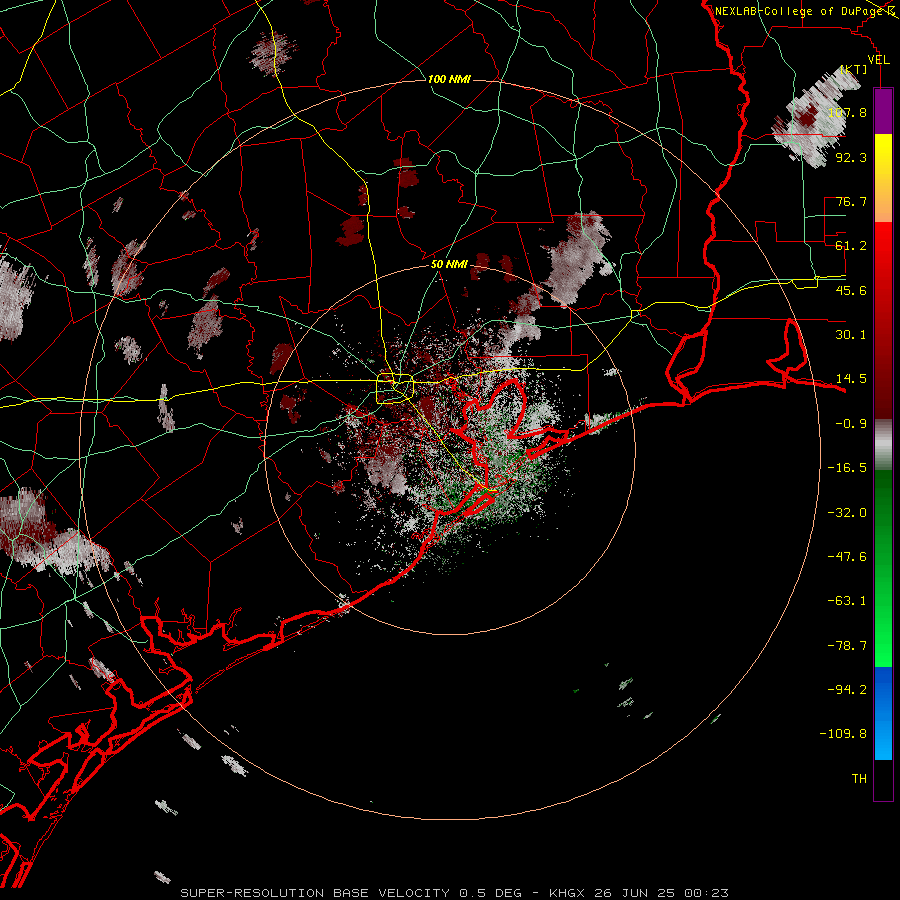
Task: Select the -47.6 legend value
Action: [x=847, y=557]
